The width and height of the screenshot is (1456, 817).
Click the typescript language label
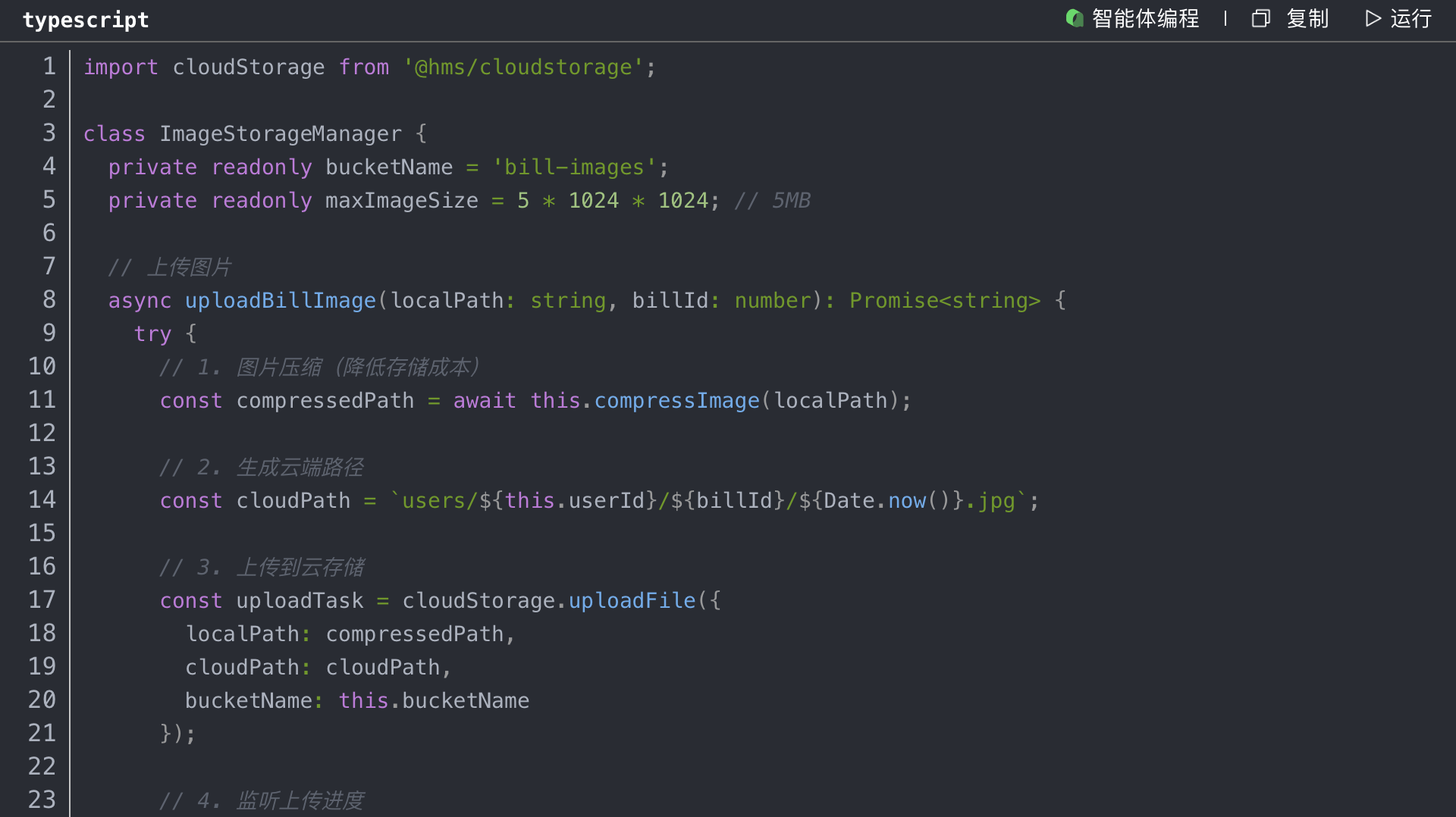click(86, 20)
